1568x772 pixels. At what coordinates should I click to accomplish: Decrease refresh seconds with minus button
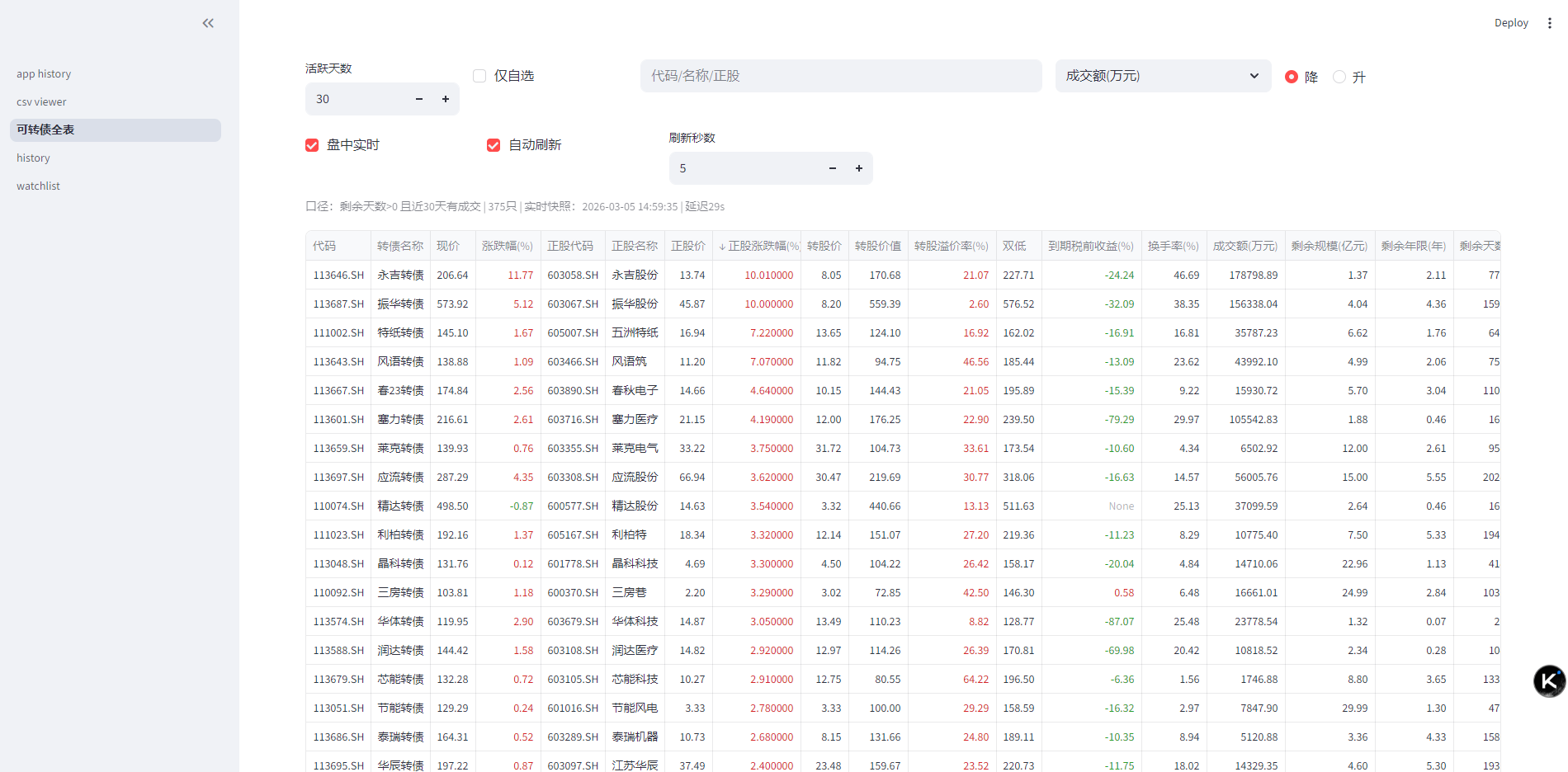(x=833, y=168)
